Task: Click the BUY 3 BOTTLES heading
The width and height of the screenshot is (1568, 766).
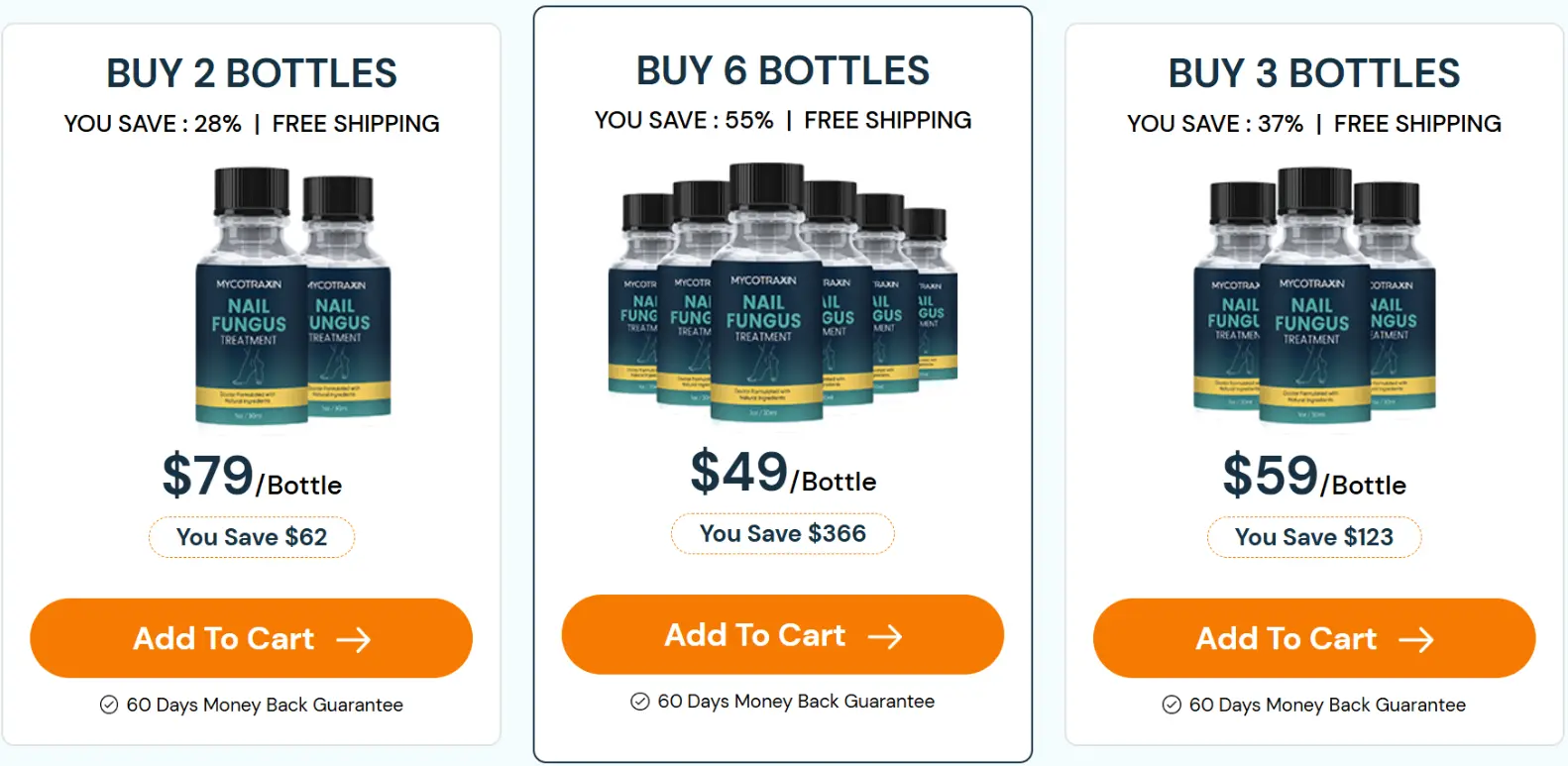Action: (x=1314, y=73)
